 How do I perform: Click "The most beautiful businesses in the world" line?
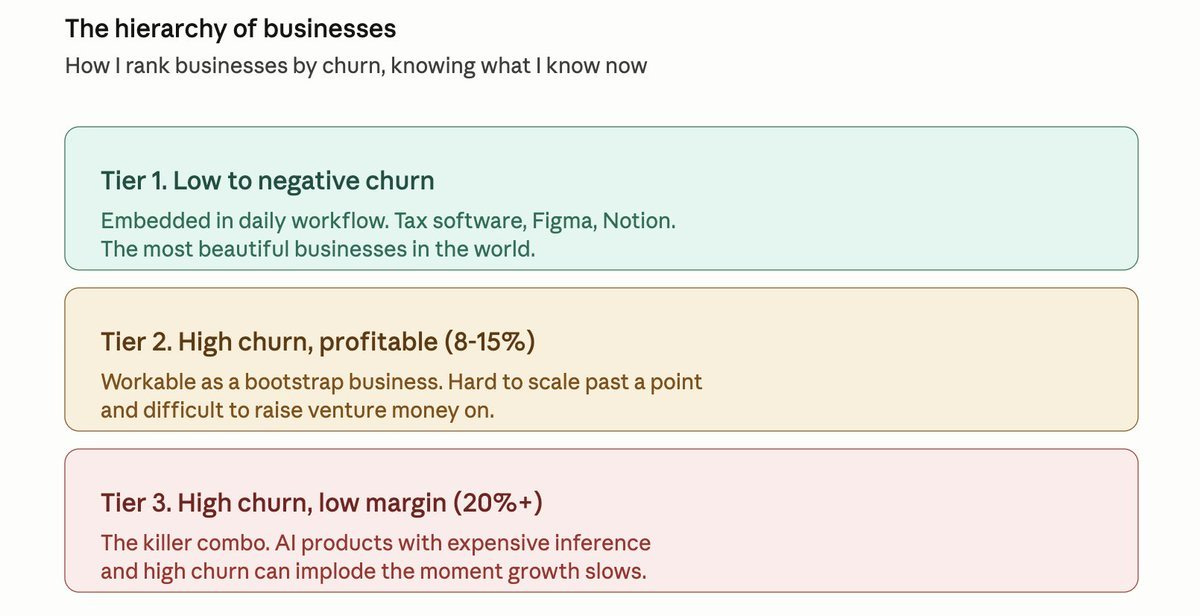318,249
